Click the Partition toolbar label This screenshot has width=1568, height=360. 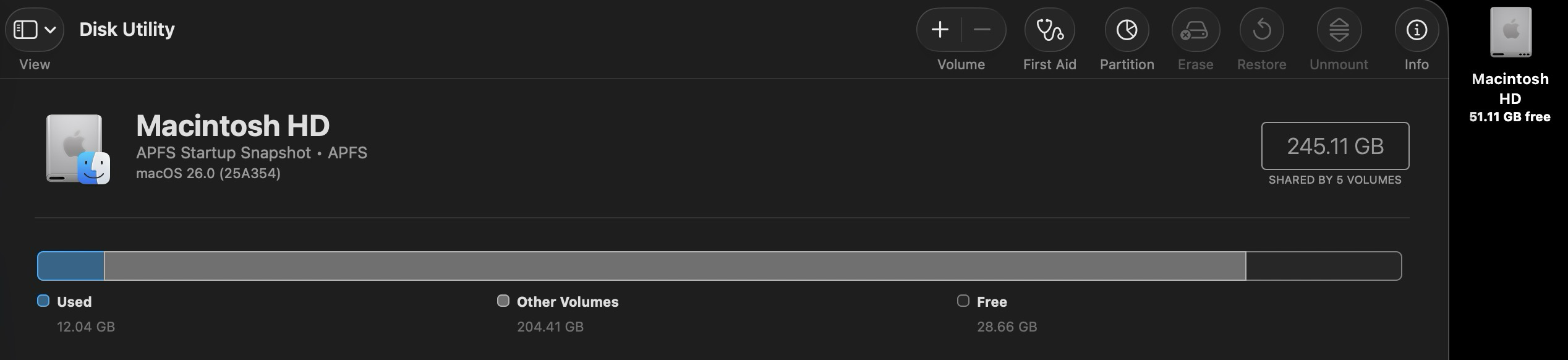pyautogui.click(x=1127, y=64)
